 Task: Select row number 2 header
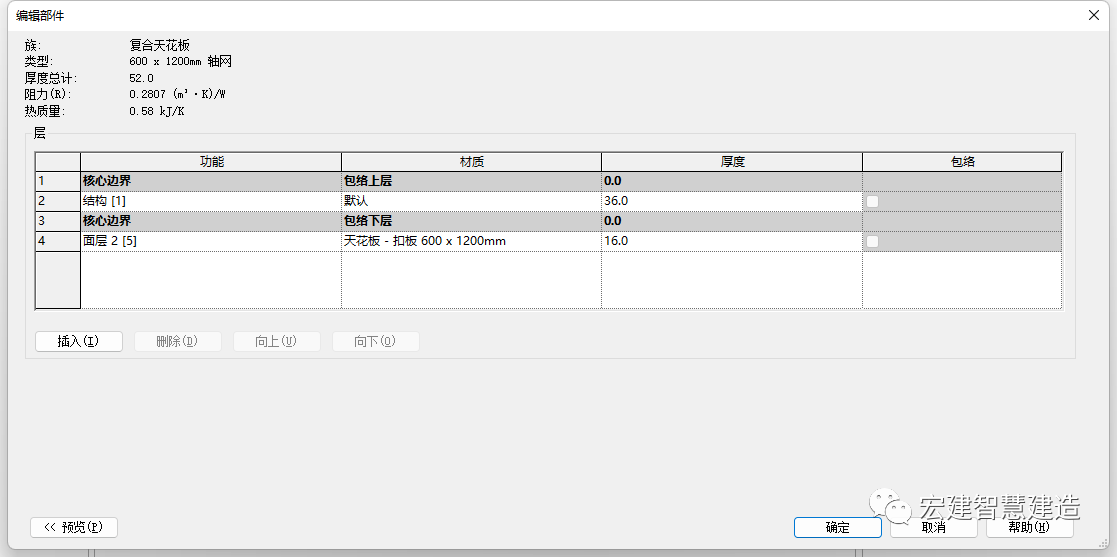point(58,202)
